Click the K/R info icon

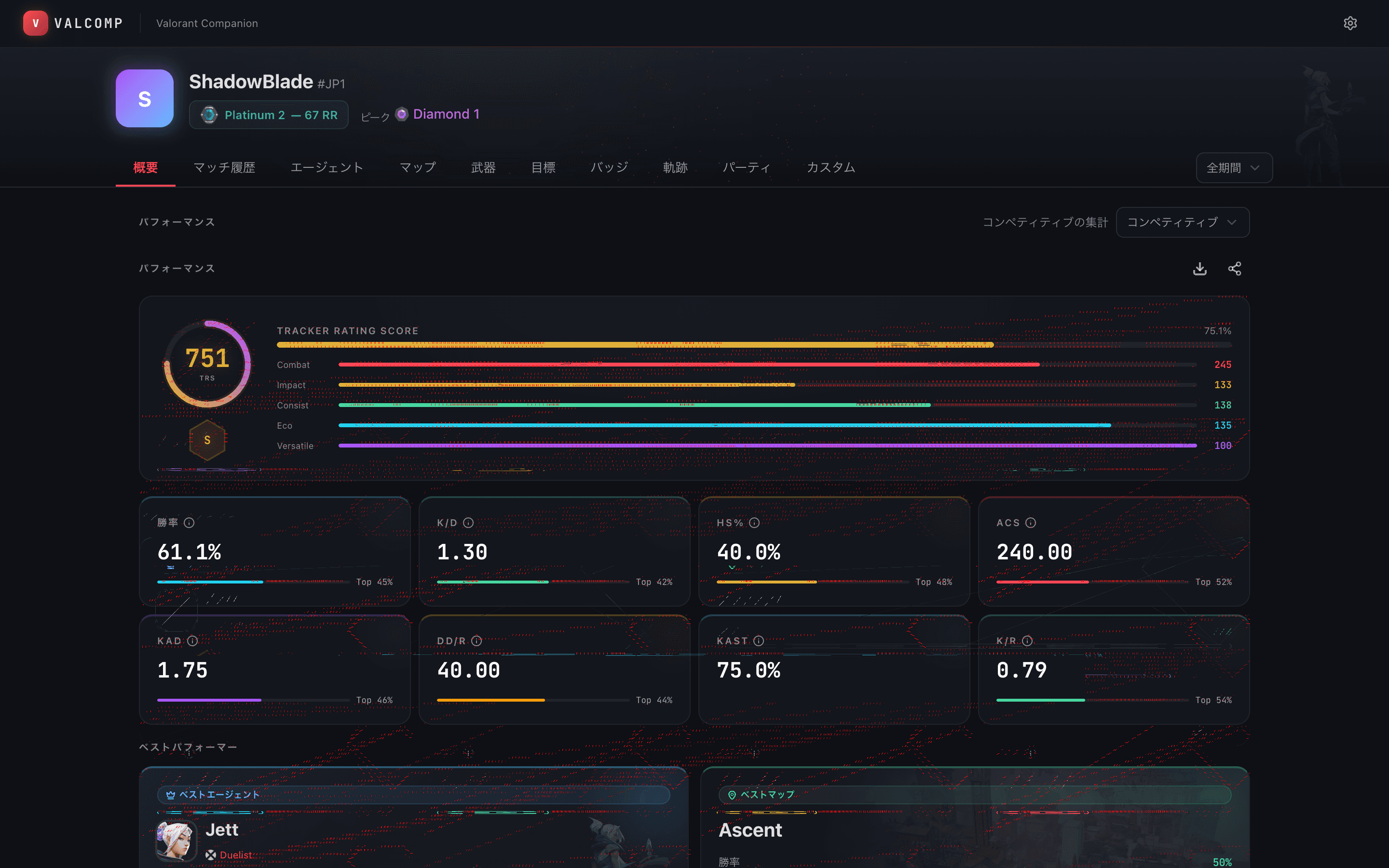pos(1027,641)
